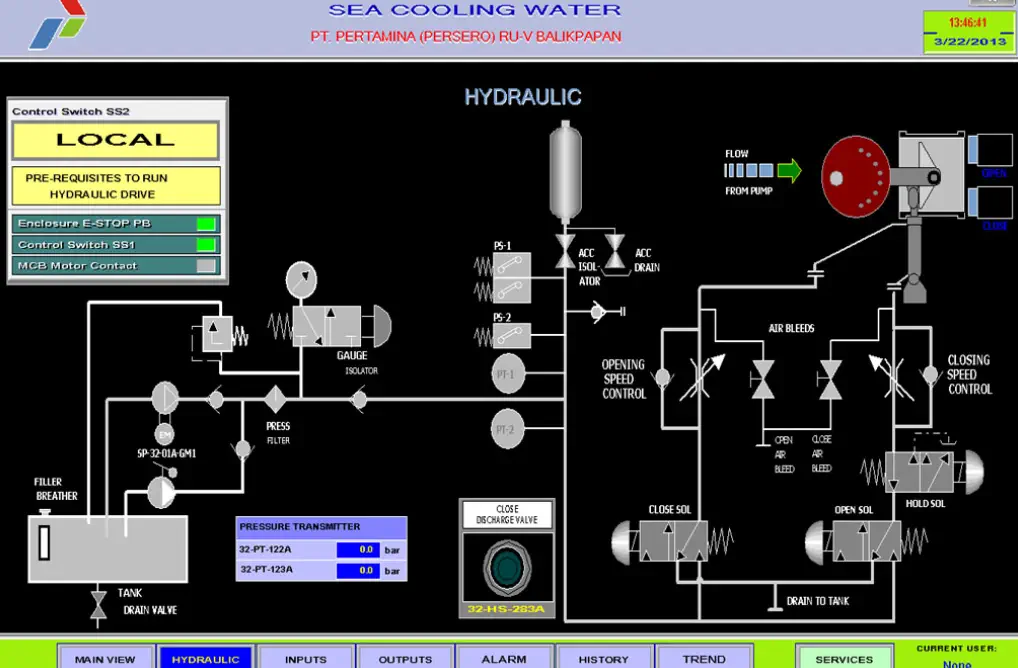This screenshot has width=1018, height=668.
Task: Open the TREND tab
Action: [x=704, y=658]
